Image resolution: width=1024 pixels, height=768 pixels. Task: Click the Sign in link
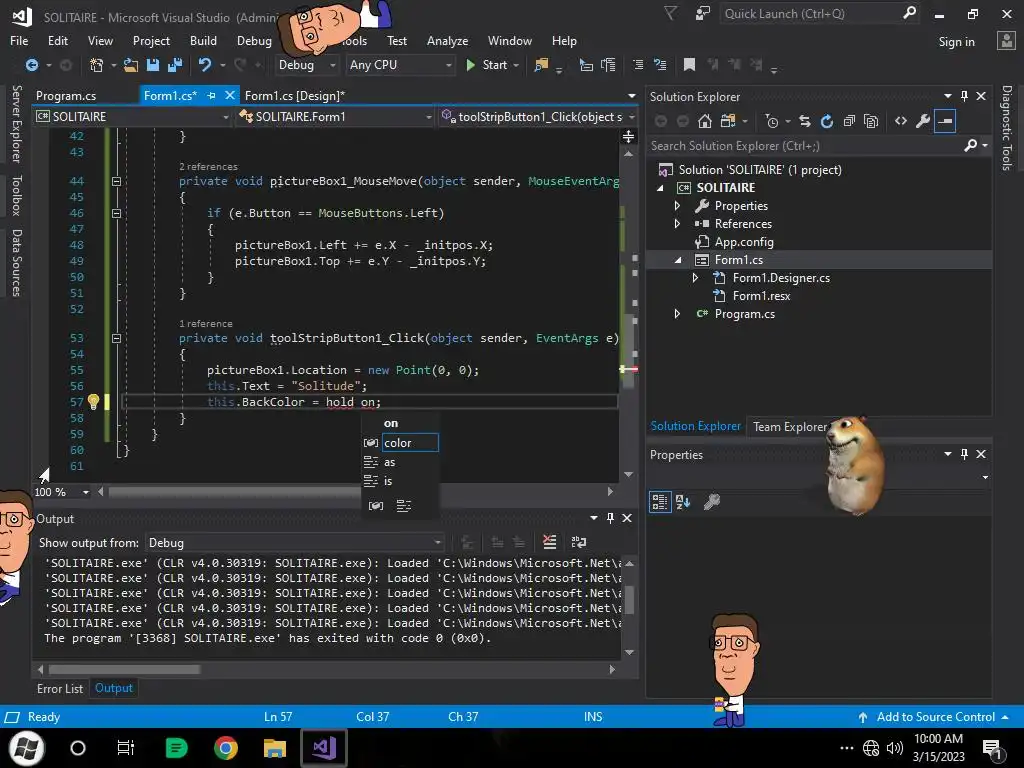[x=956, y=42]
